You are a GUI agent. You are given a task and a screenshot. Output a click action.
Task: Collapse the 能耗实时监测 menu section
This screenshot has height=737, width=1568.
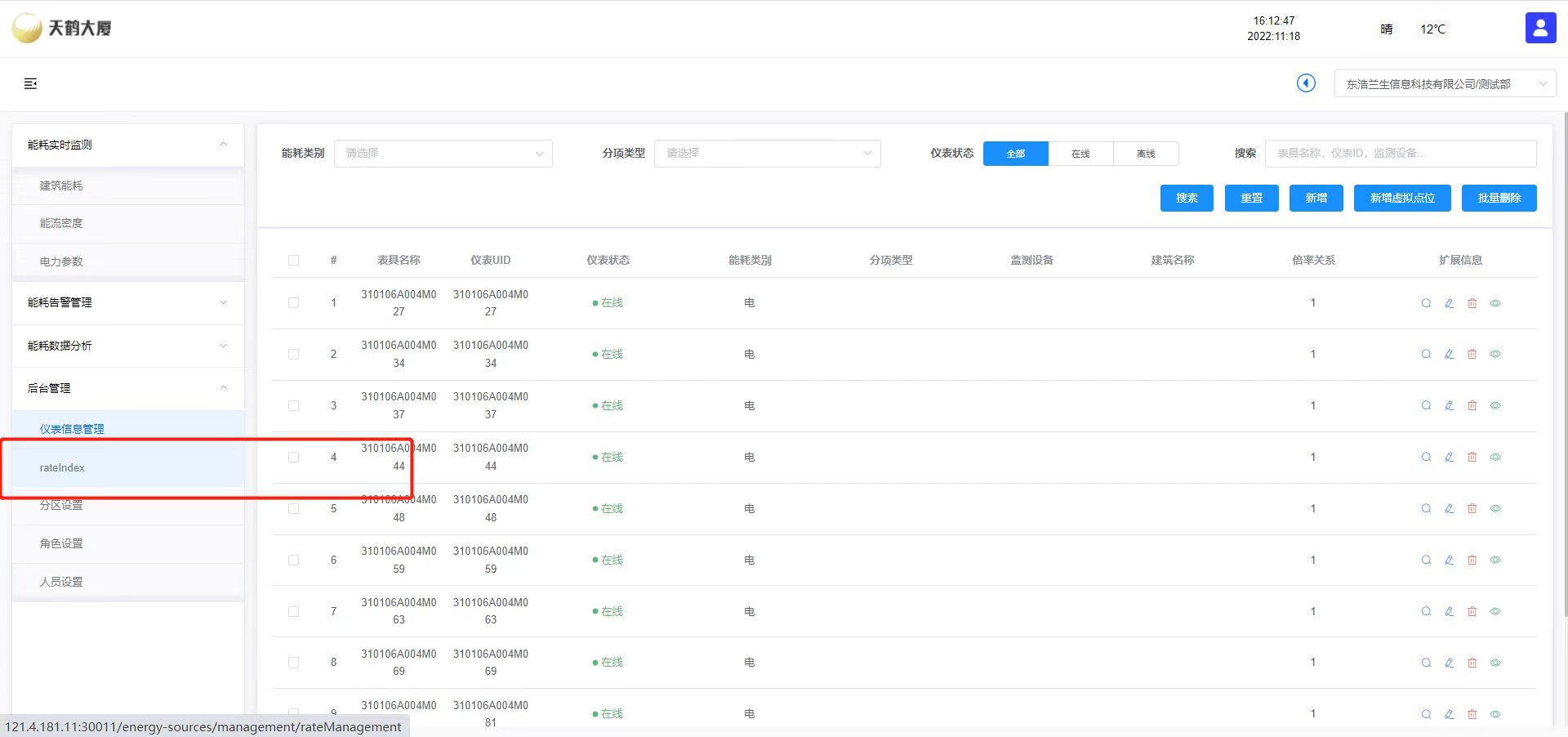128,145
